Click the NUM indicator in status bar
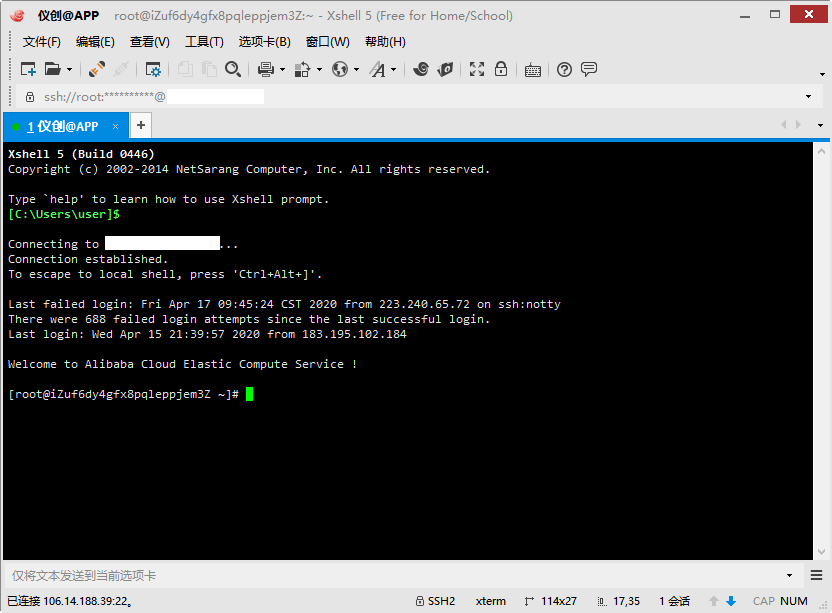The image size is (832, 613). click(x=794, y=601)
